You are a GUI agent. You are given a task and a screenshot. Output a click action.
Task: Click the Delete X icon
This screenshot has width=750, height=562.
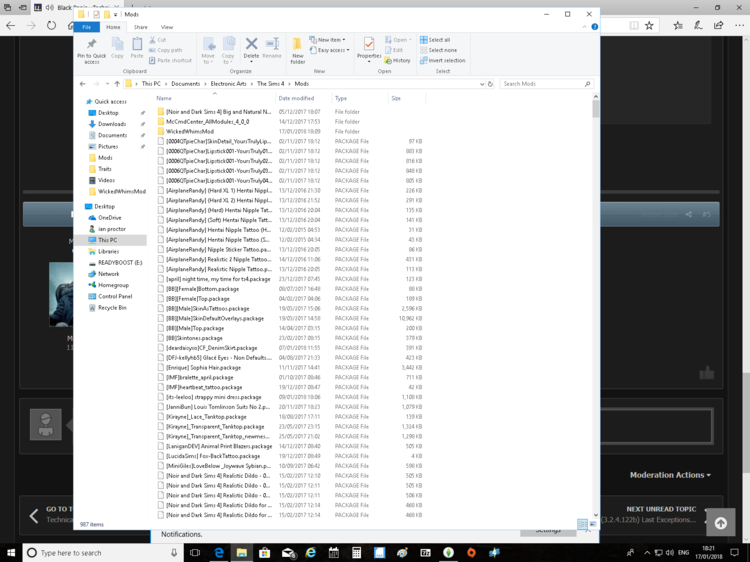coord(251,44)
